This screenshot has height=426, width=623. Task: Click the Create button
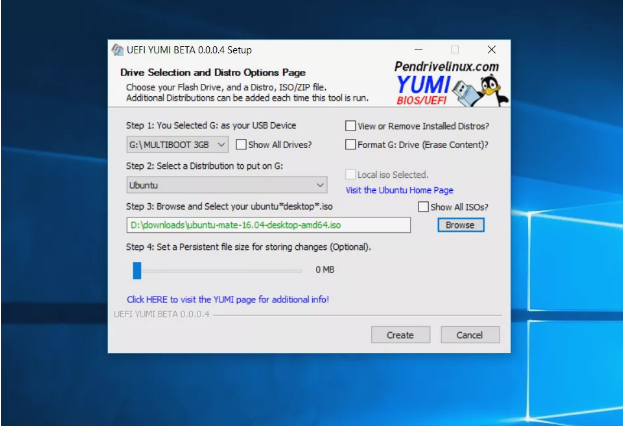click(400, 335)
